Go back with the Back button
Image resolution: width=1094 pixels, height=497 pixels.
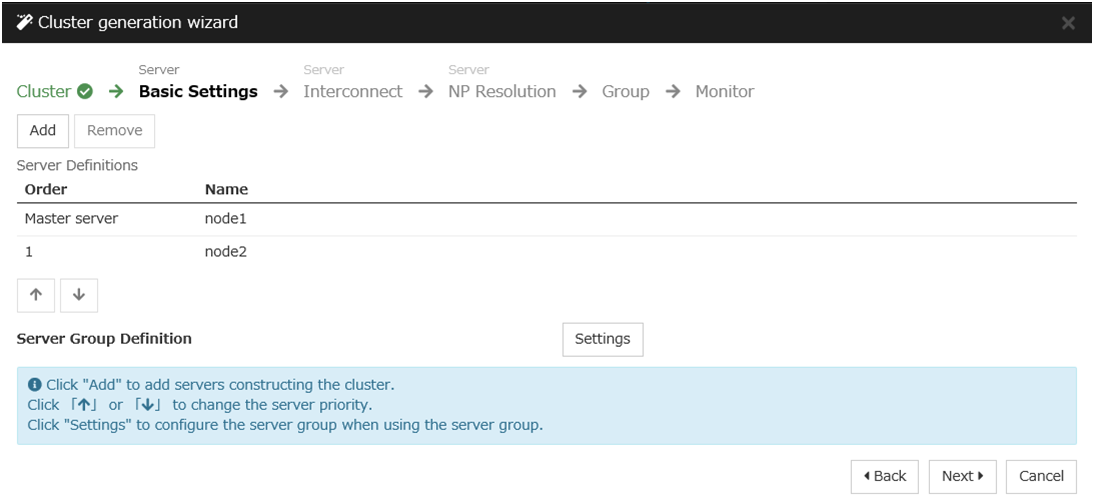[x=884, y=477]
